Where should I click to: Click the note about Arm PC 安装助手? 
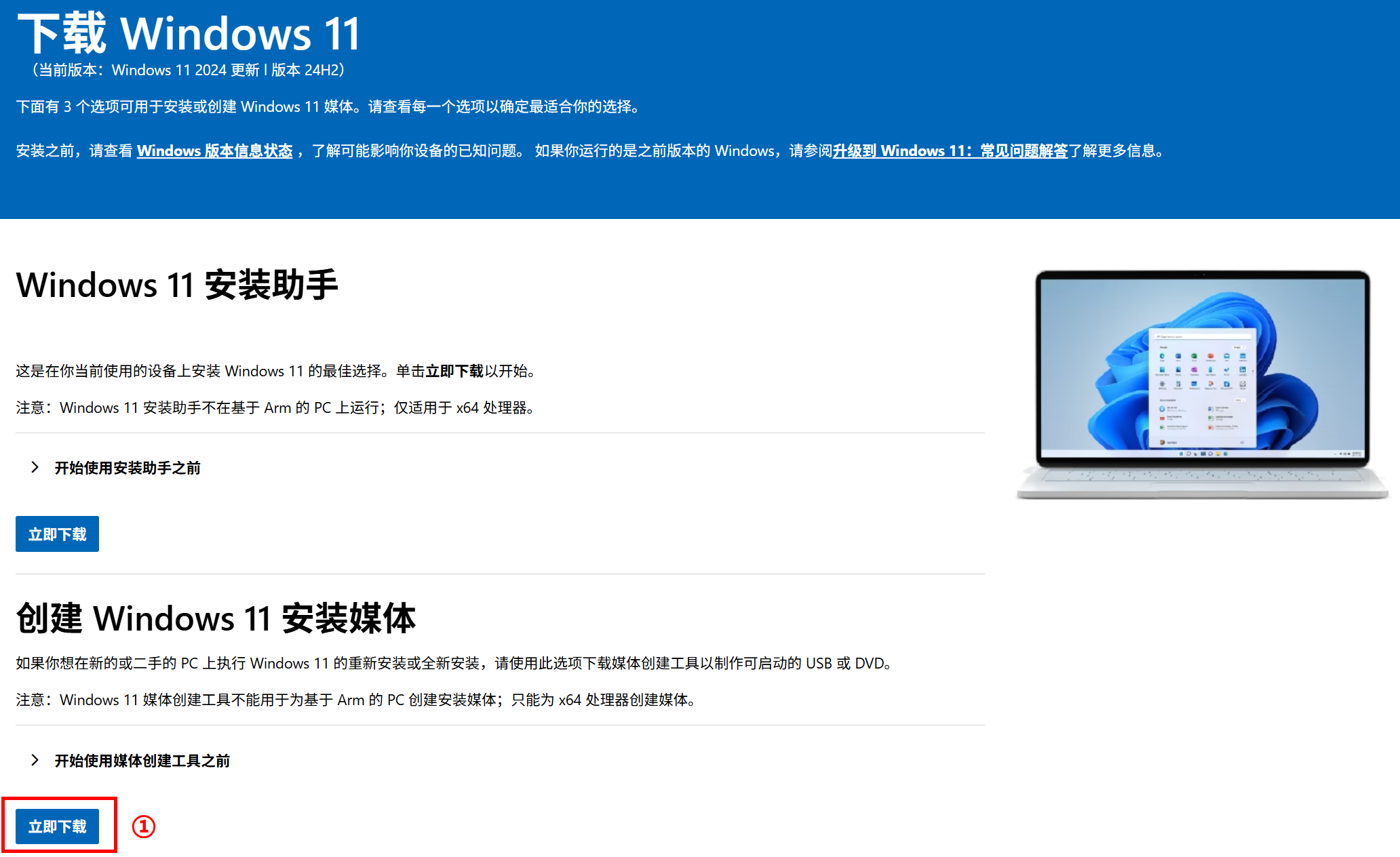click(x=275, y=407)
